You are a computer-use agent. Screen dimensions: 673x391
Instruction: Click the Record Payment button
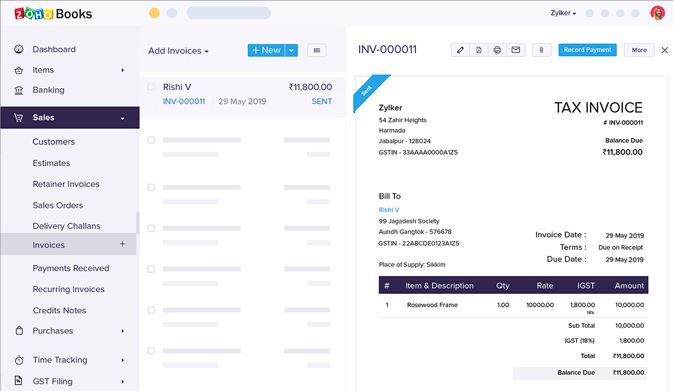587,50
